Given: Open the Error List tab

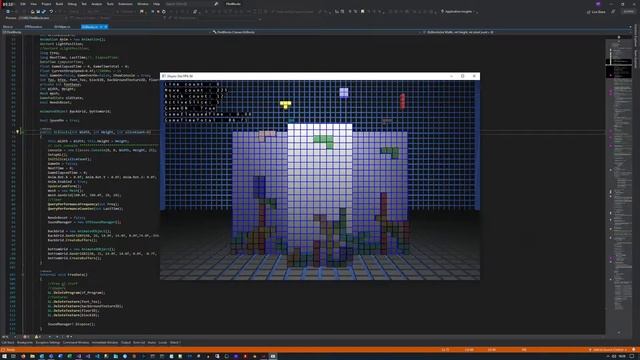Looking at the screenshot, I should [139, 342].
